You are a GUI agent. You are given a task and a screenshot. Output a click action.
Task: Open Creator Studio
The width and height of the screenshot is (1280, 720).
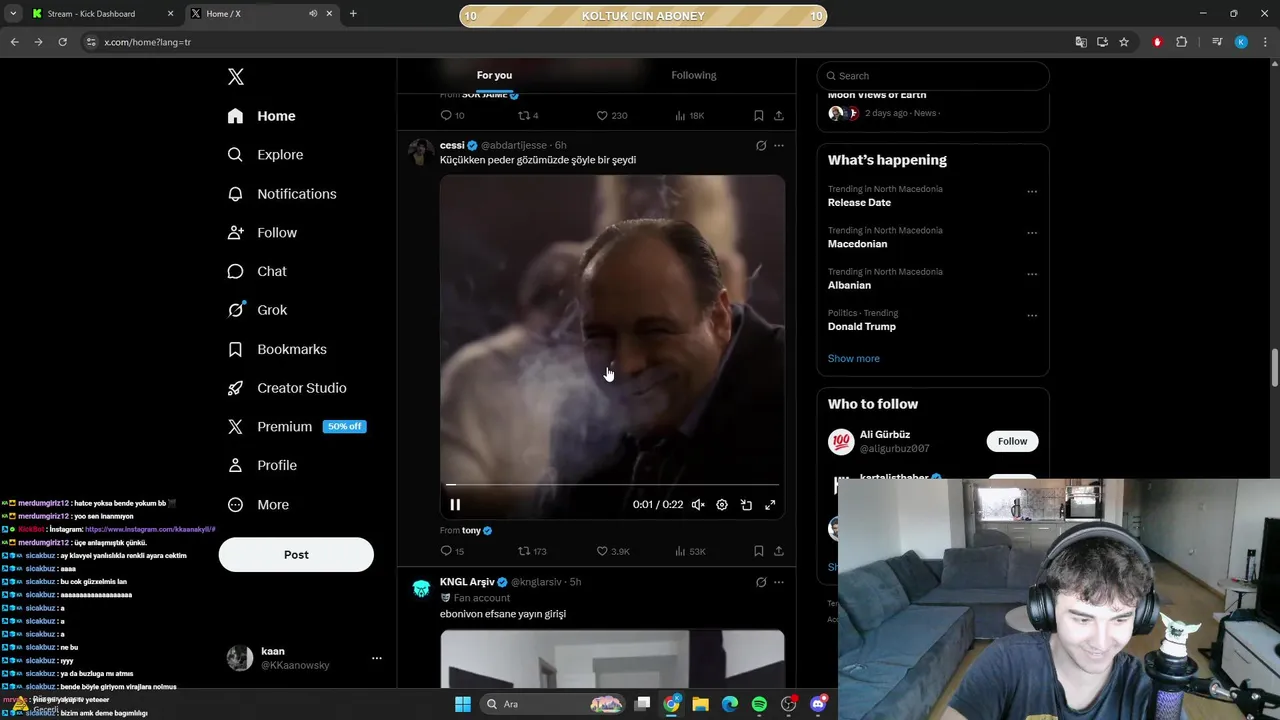(x=287, y=388)
